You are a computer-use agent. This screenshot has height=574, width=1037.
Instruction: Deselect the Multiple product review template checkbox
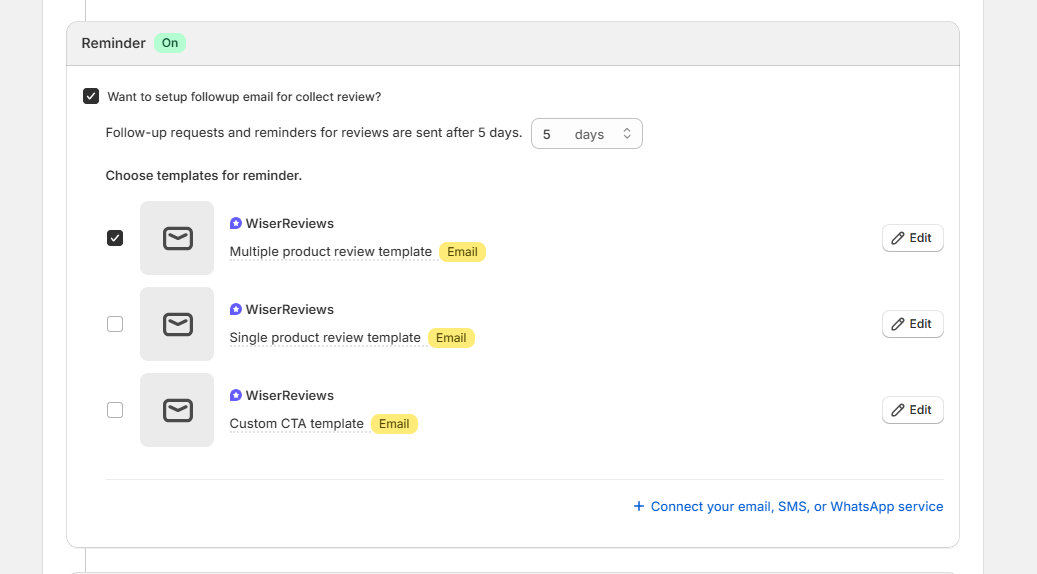point(115,238)
